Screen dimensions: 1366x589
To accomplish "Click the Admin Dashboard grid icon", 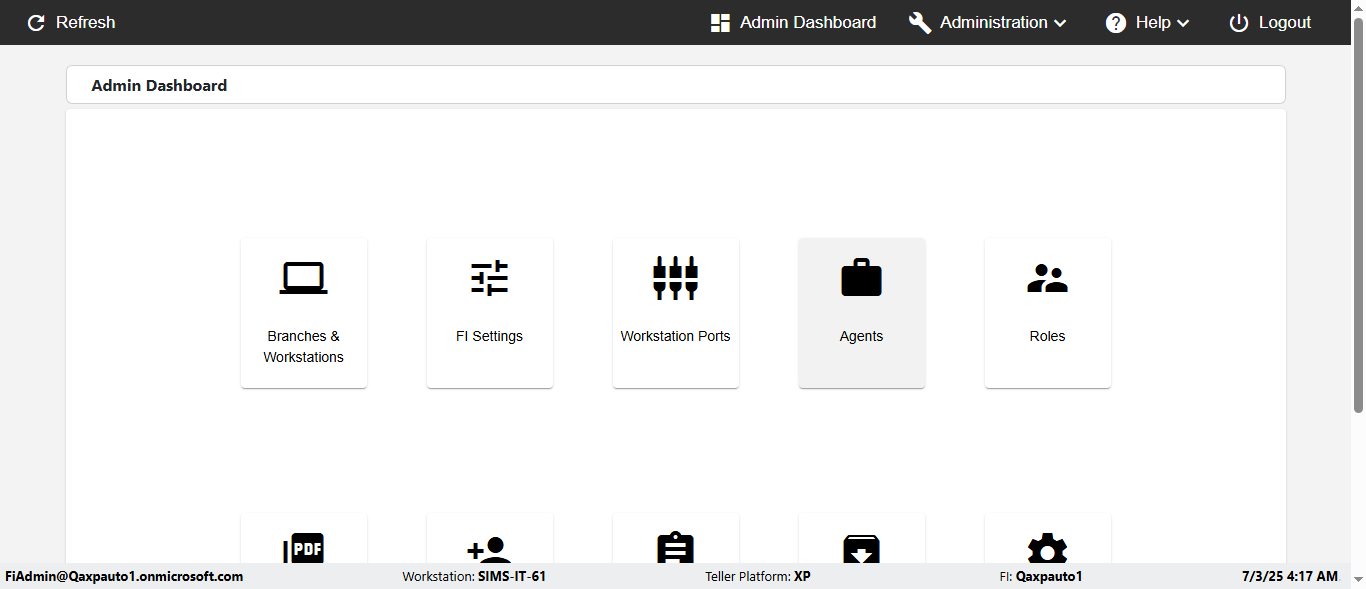I will click(720, 23).
